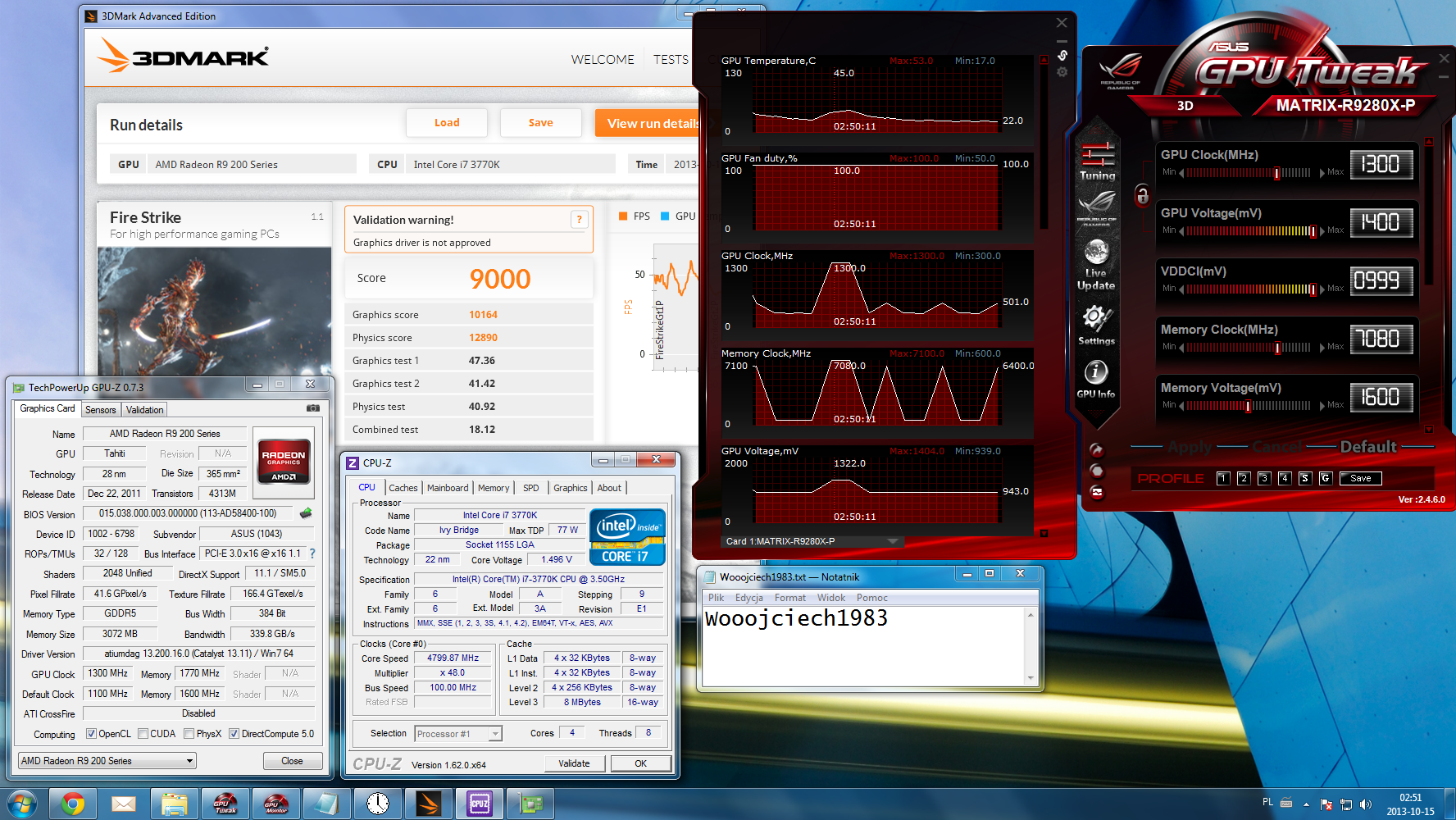1456x820 pixels.
Task: Toggle the OpenCL checkbox
Action: click(x=92, y=734)
